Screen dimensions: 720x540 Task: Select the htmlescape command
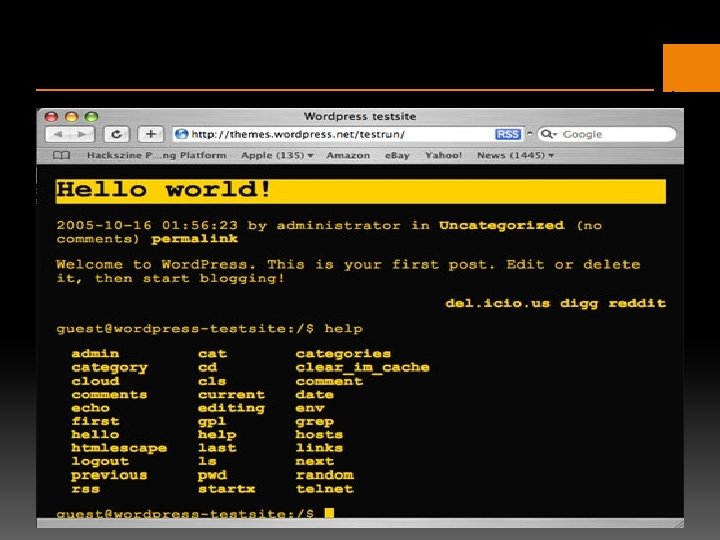[119, 448]
